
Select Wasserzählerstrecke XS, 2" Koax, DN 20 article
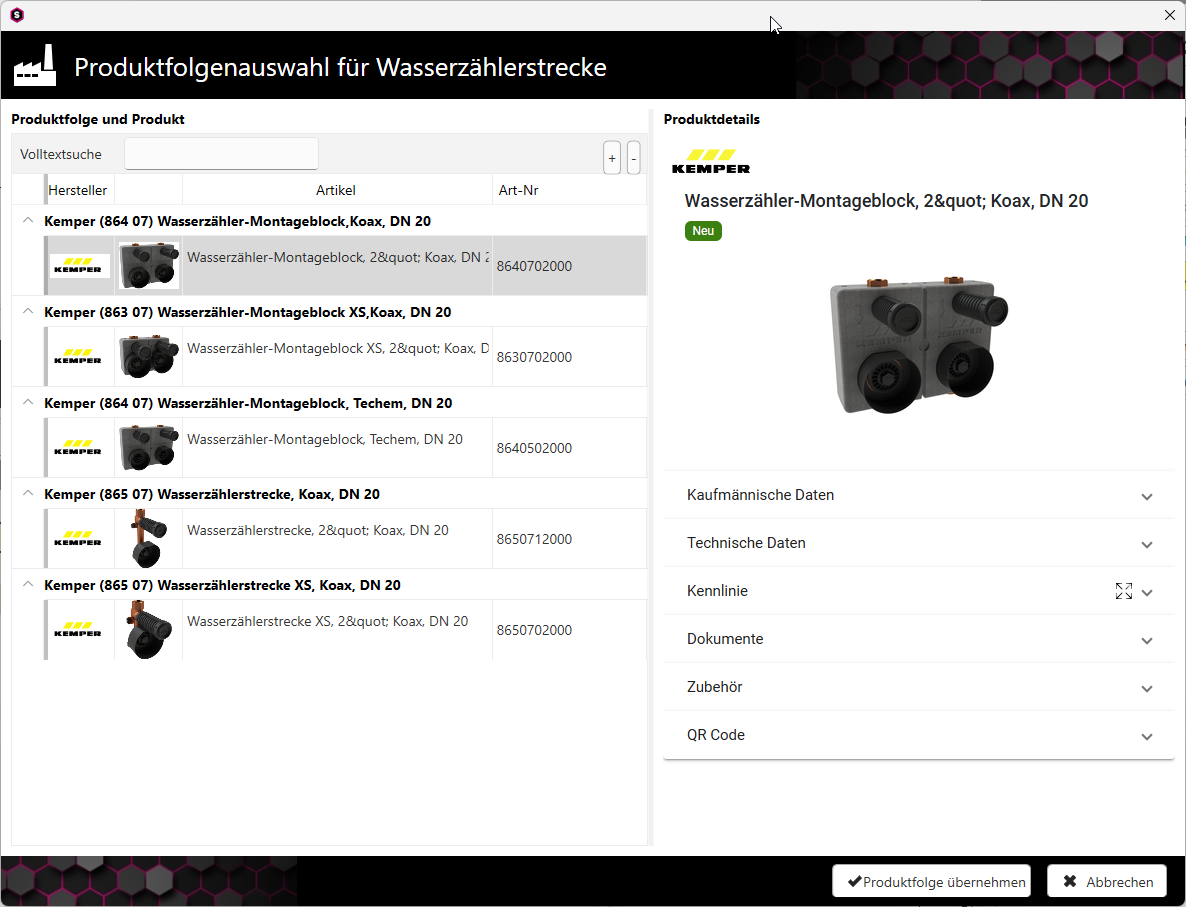pos(328,621)
